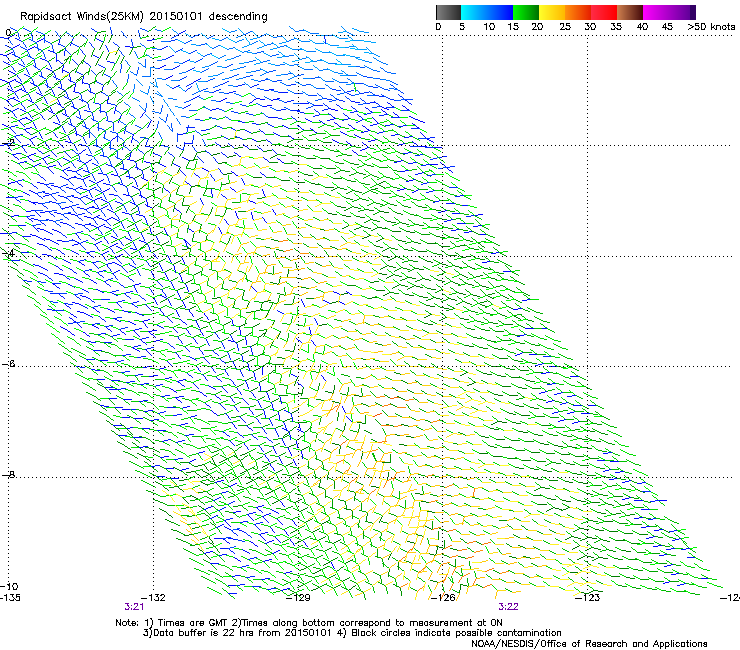The image size is (740, 650).
Task: Click the green 15-20 knots legend color
Action: point(526,12)
